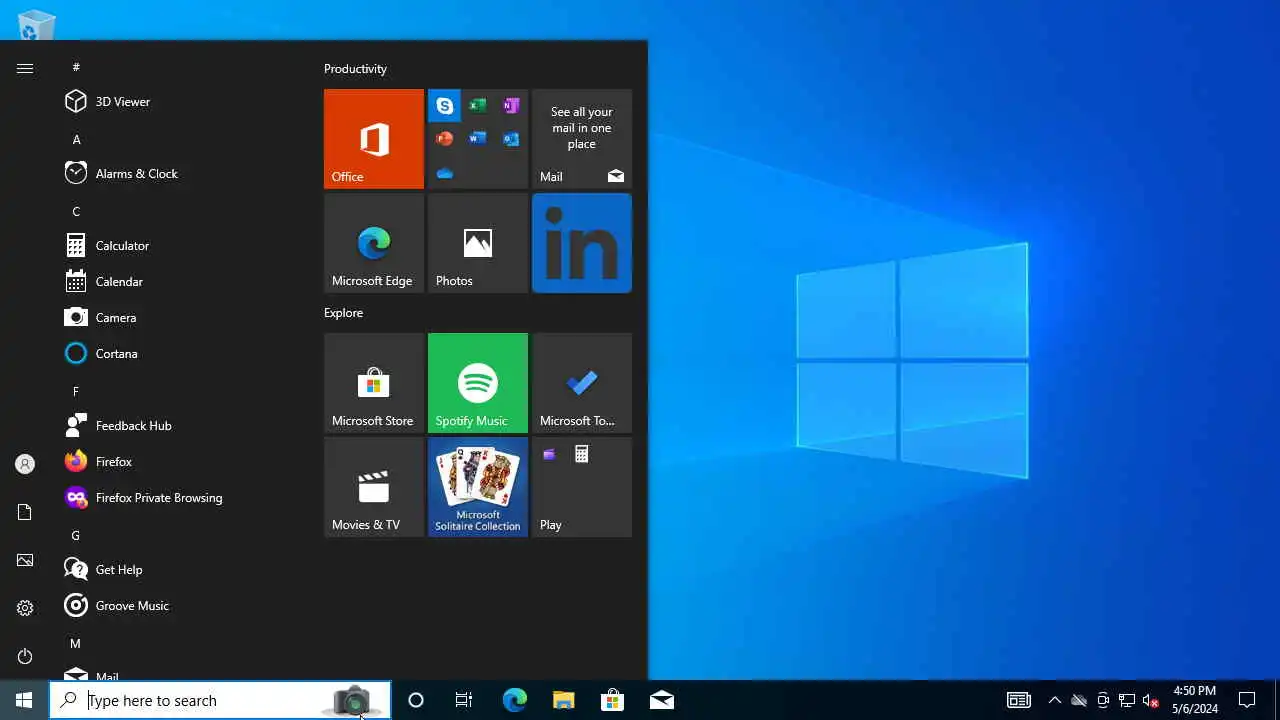Screen dimensions: 1280x720
Task: Launch the Camera app
Action: [184, 317]
